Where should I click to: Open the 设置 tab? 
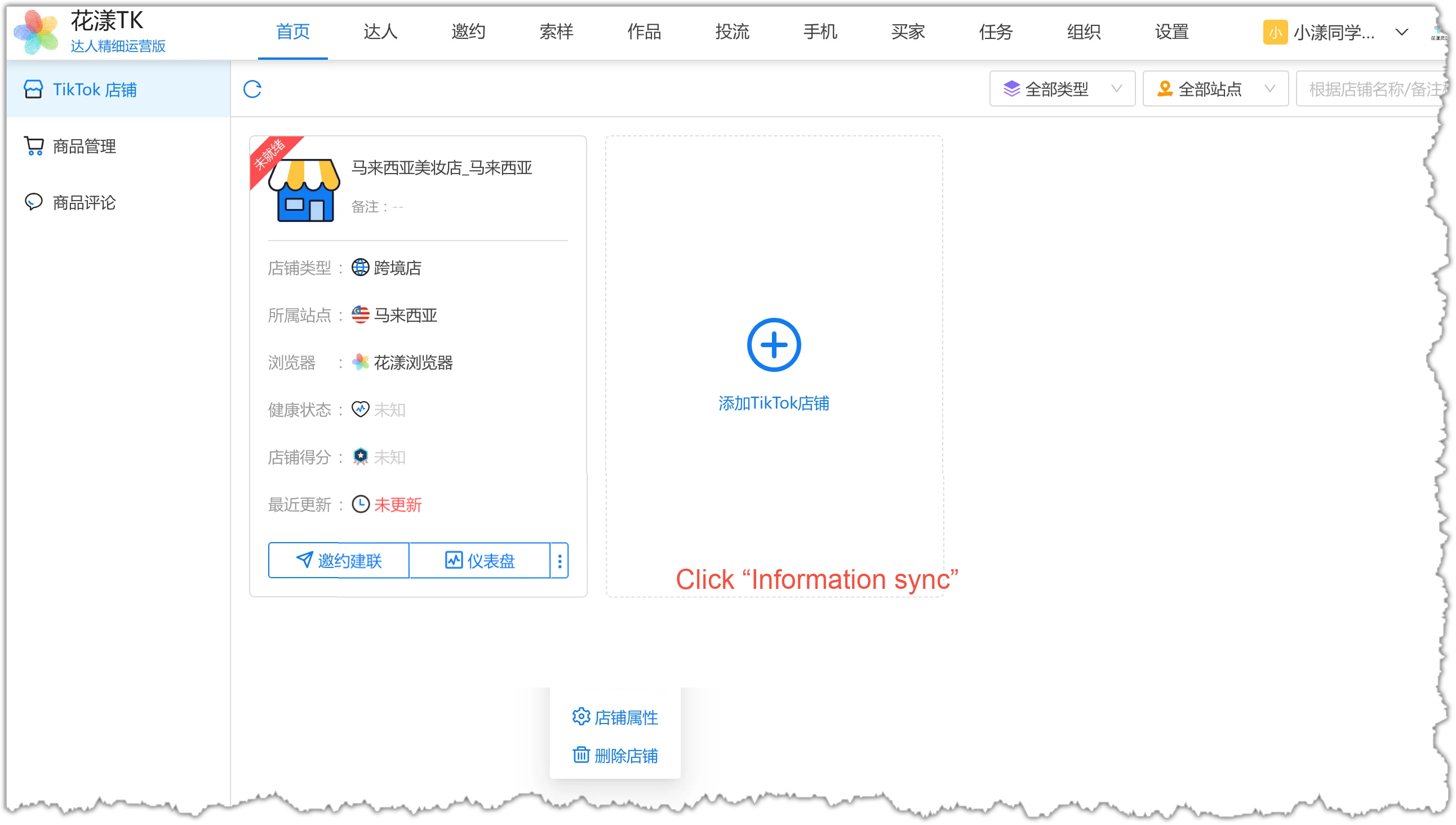click(1171, 32)
